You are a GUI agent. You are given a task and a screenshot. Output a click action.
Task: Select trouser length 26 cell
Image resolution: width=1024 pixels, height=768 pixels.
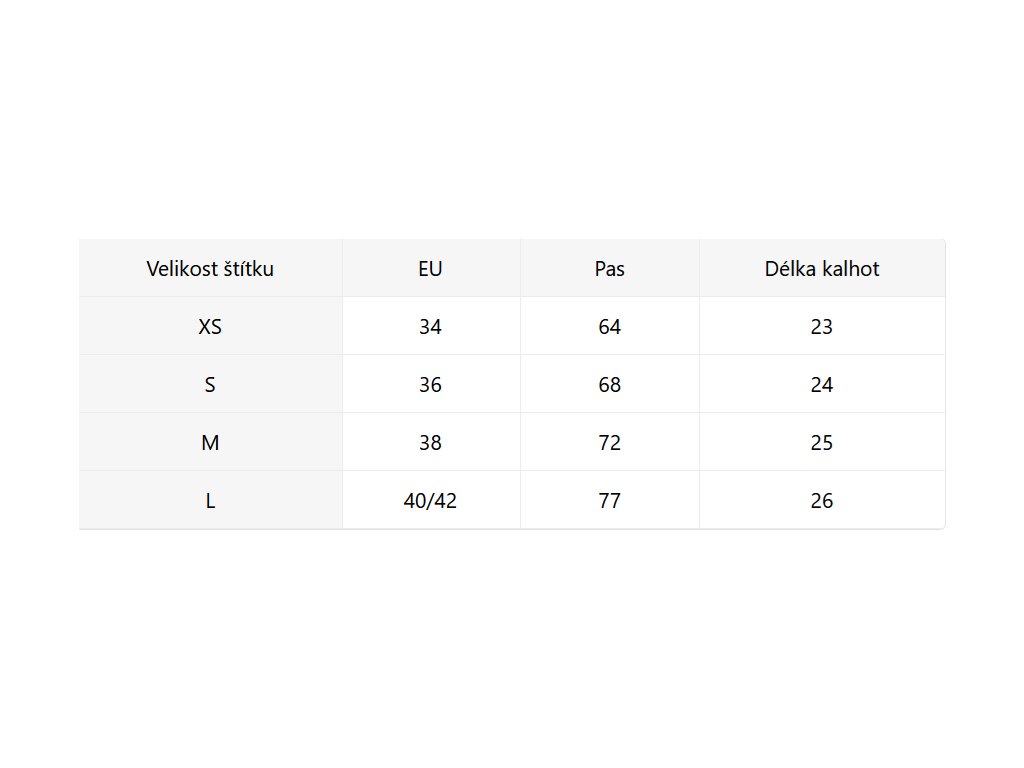coord(821,501)
